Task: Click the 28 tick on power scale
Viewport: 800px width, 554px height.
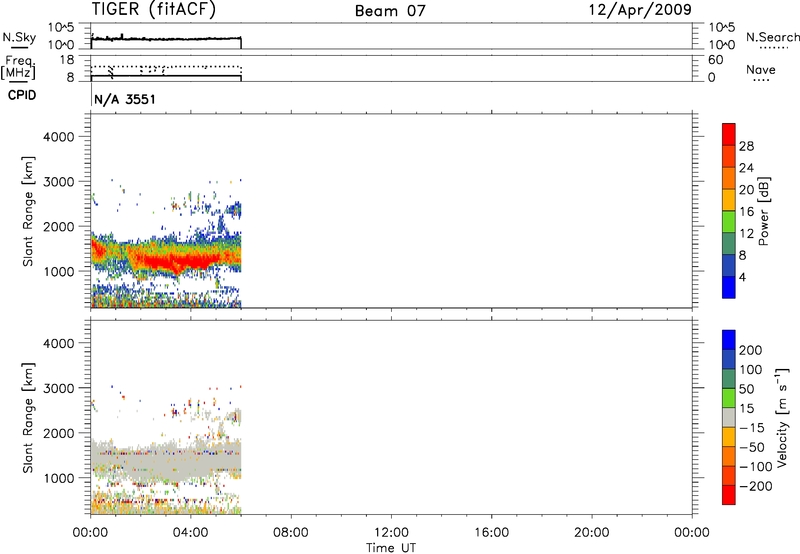Action: pos(746,146)
